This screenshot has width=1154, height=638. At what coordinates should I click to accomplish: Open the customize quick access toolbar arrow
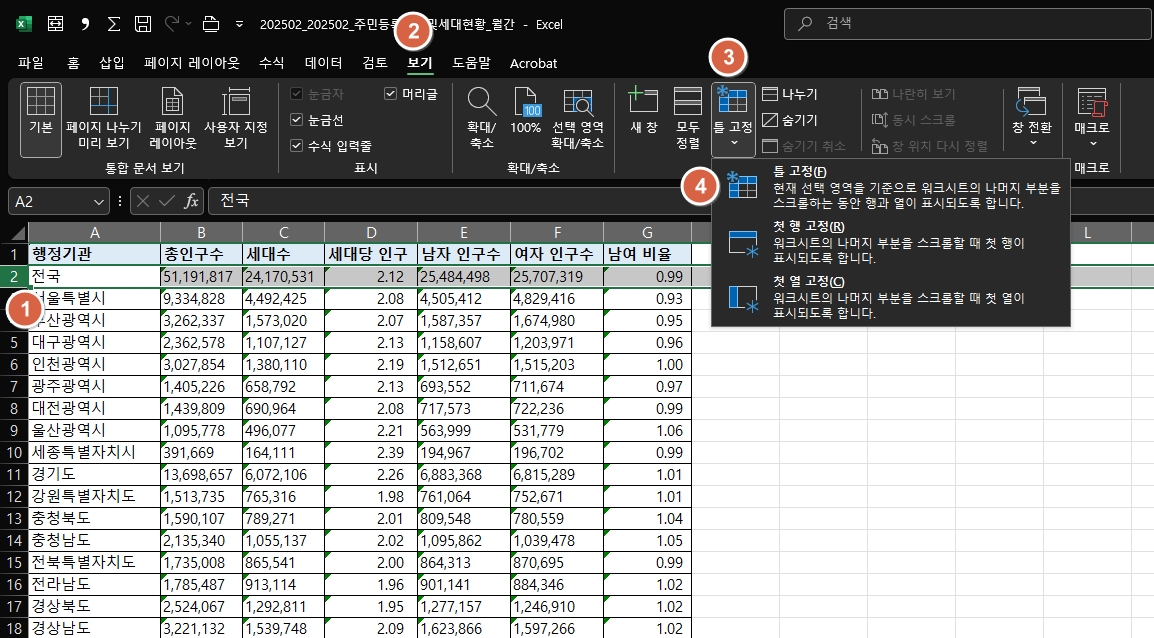pyautogui.click(x=239, y=24)
